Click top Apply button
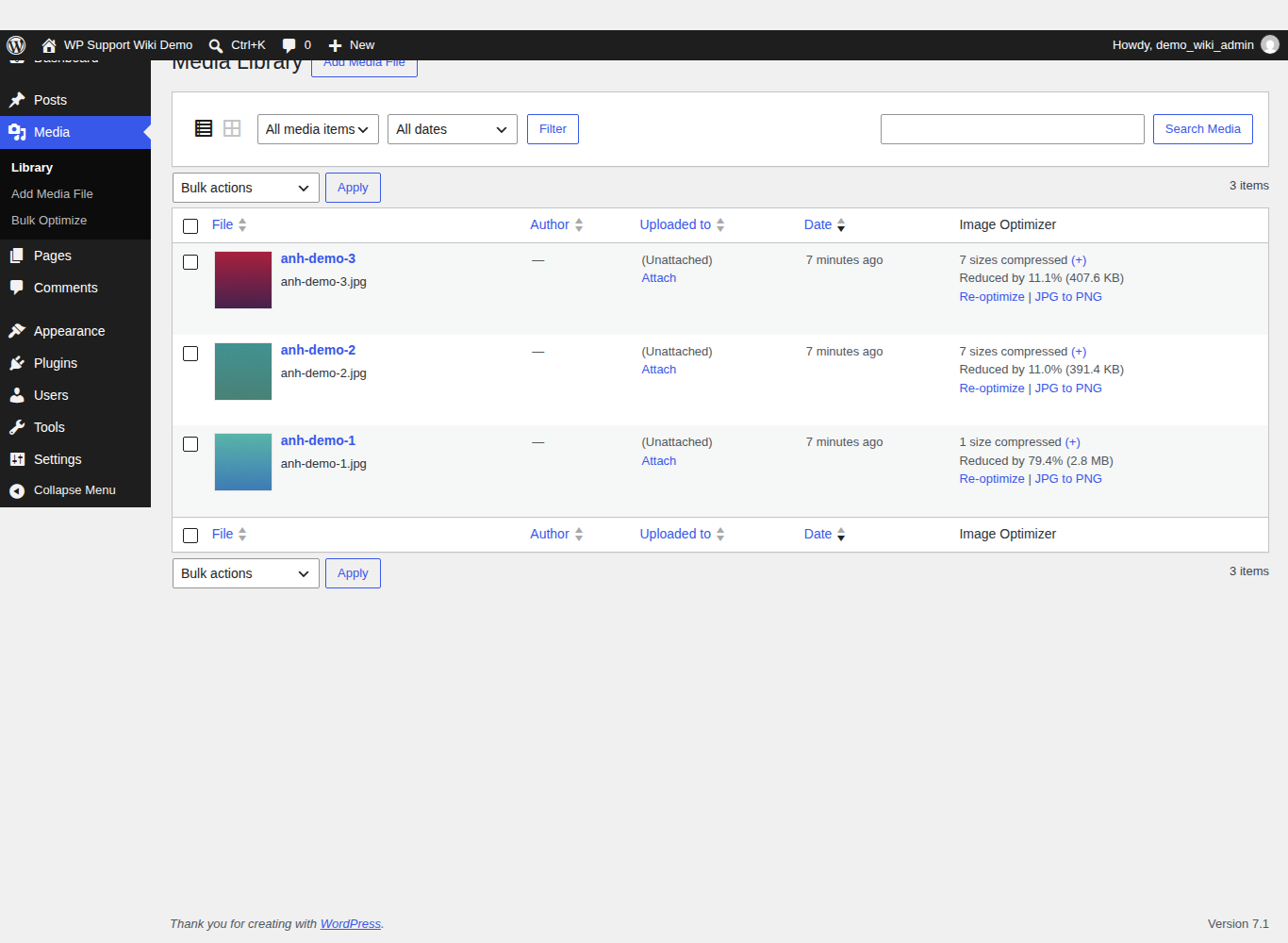This screenshot has width=1288, height=943. pyautogui.click(x=353, y=188)
